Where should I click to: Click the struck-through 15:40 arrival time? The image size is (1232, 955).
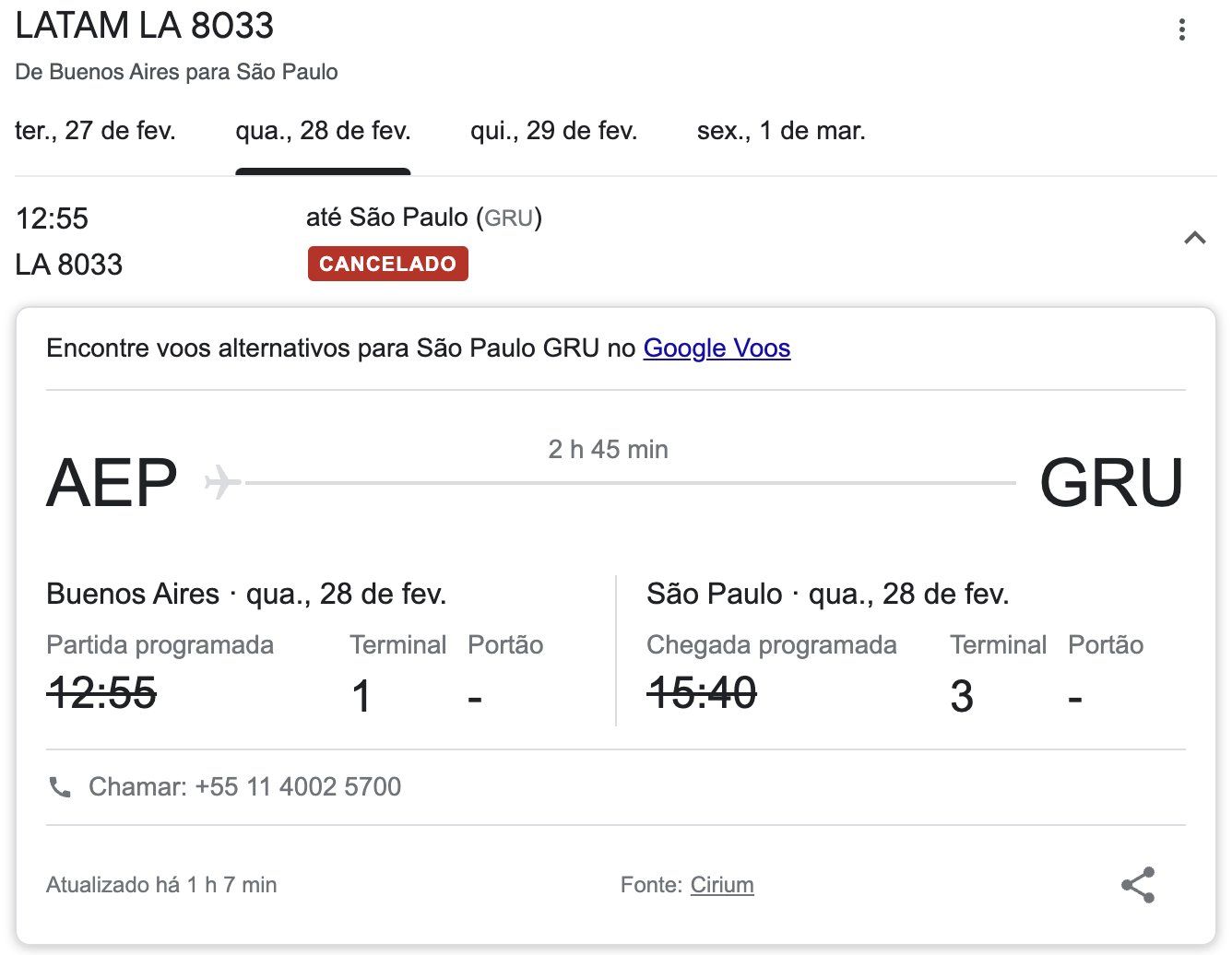[702, 693]
